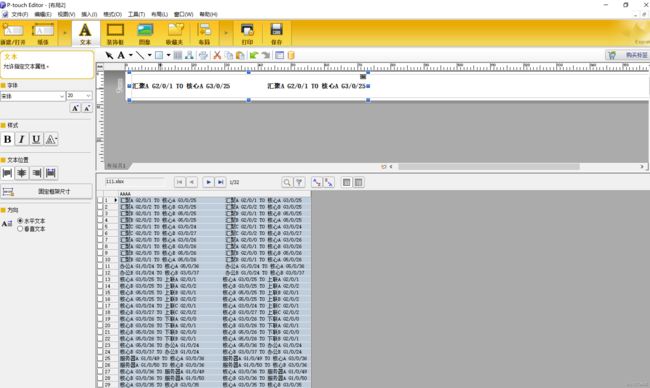Click horizontal scrollbar under label canvas
650x388 pixels.
tap(489, 167)
